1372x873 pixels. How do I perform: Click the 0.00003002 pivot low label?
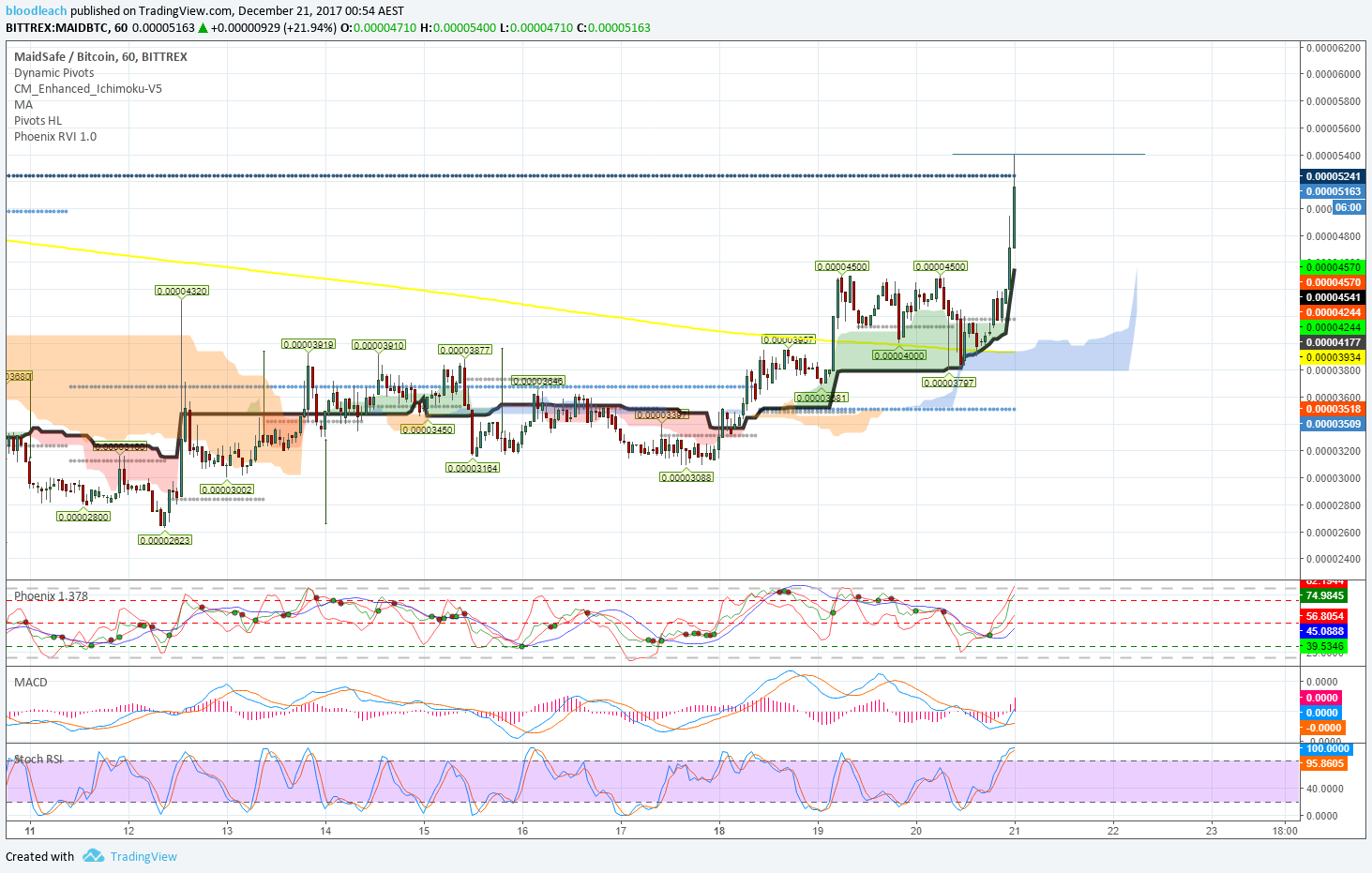[x=227, y=489]
